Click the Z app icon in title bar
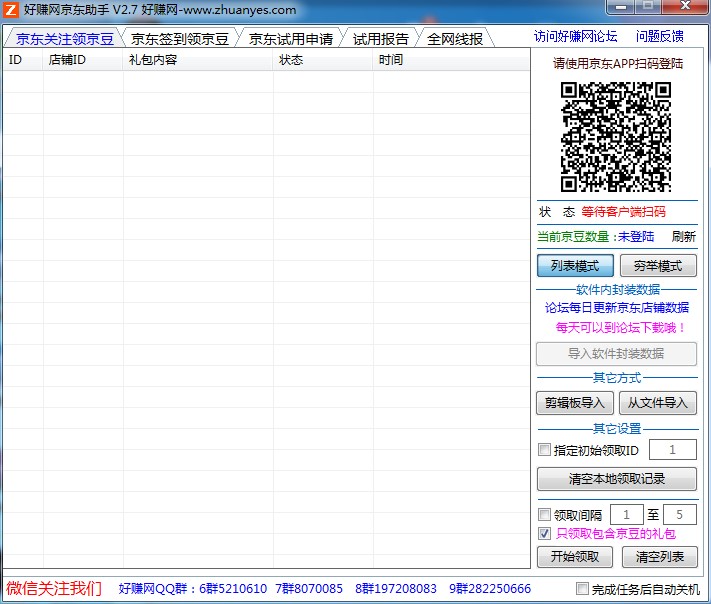This screenshot has width=711, height=604. tap(11, 10)
